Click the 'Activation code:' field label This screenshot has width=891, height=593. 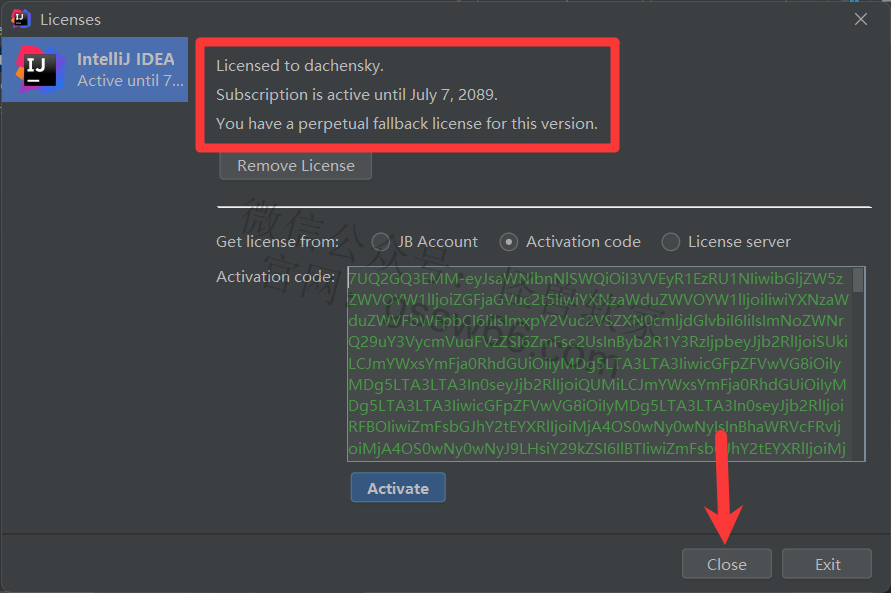tap(275, 277)
